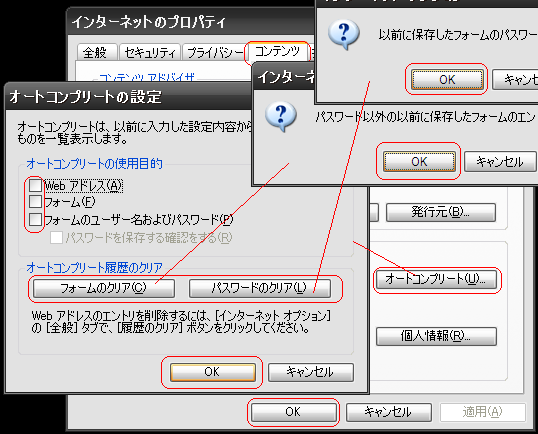
Task: Click the question mark icon in the form entries dialog
Action: pyautogui.click(x=281, y=116)
